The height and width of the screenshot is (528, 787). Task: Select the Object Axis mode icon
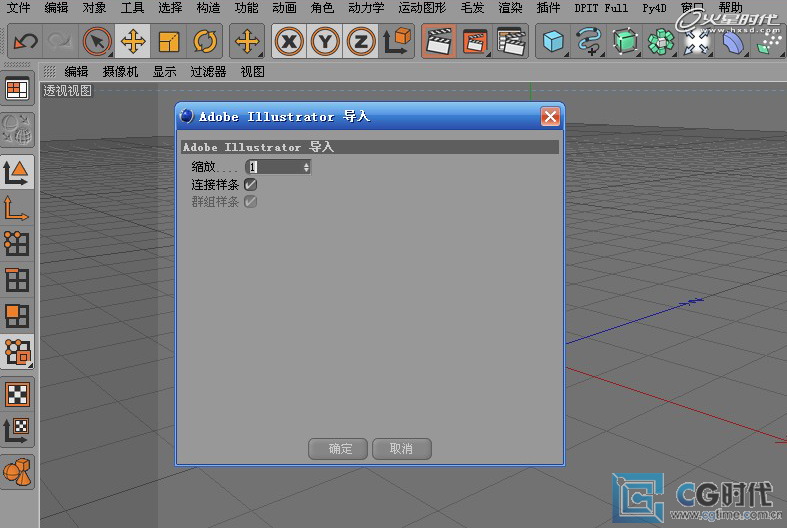17,208
